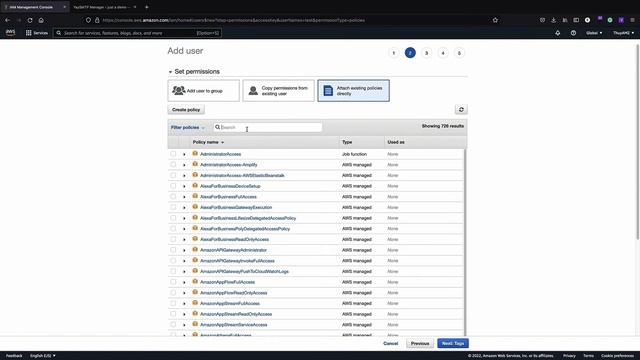Expand the AlexaForBusinessFullAccess row arrow
This screenshot has height=360, width=640.
[x=184, y=197]
